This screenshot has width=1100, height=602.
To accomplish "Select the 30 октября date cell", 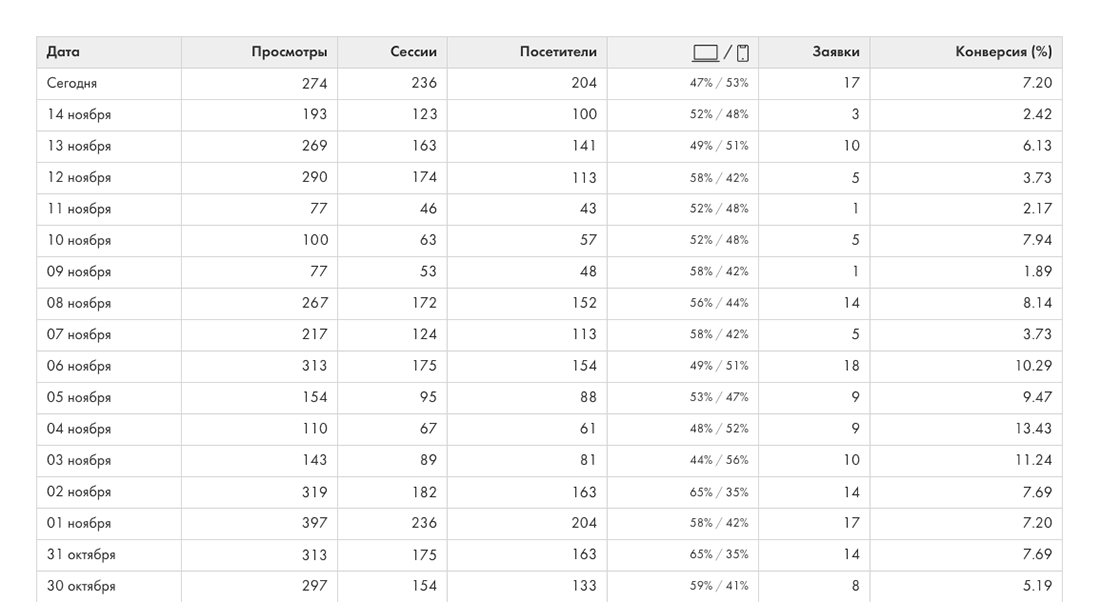I will (81, 586).
